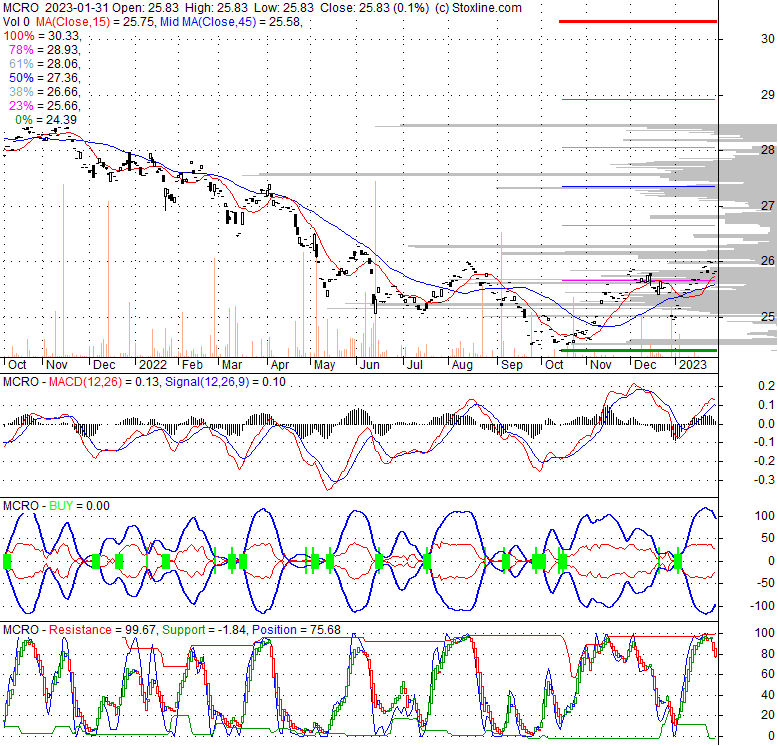Select the 2023-01-31 date in header
The image size is (778, 746).
point(77,8)
